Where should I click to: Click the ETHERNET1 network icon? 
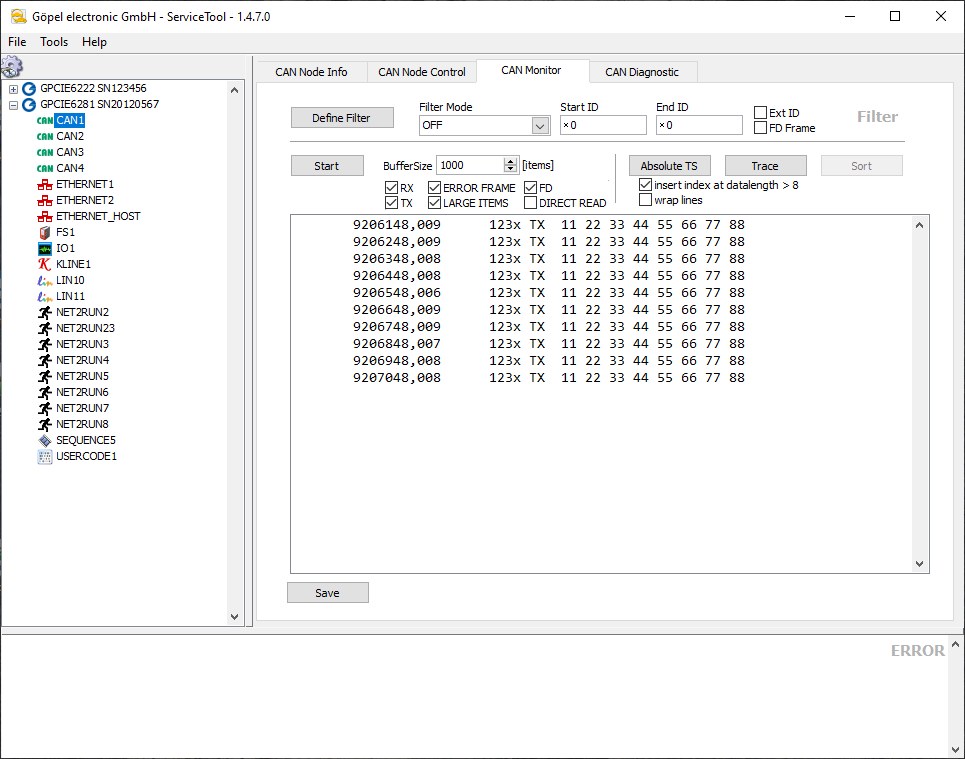(x=45, y=185)
